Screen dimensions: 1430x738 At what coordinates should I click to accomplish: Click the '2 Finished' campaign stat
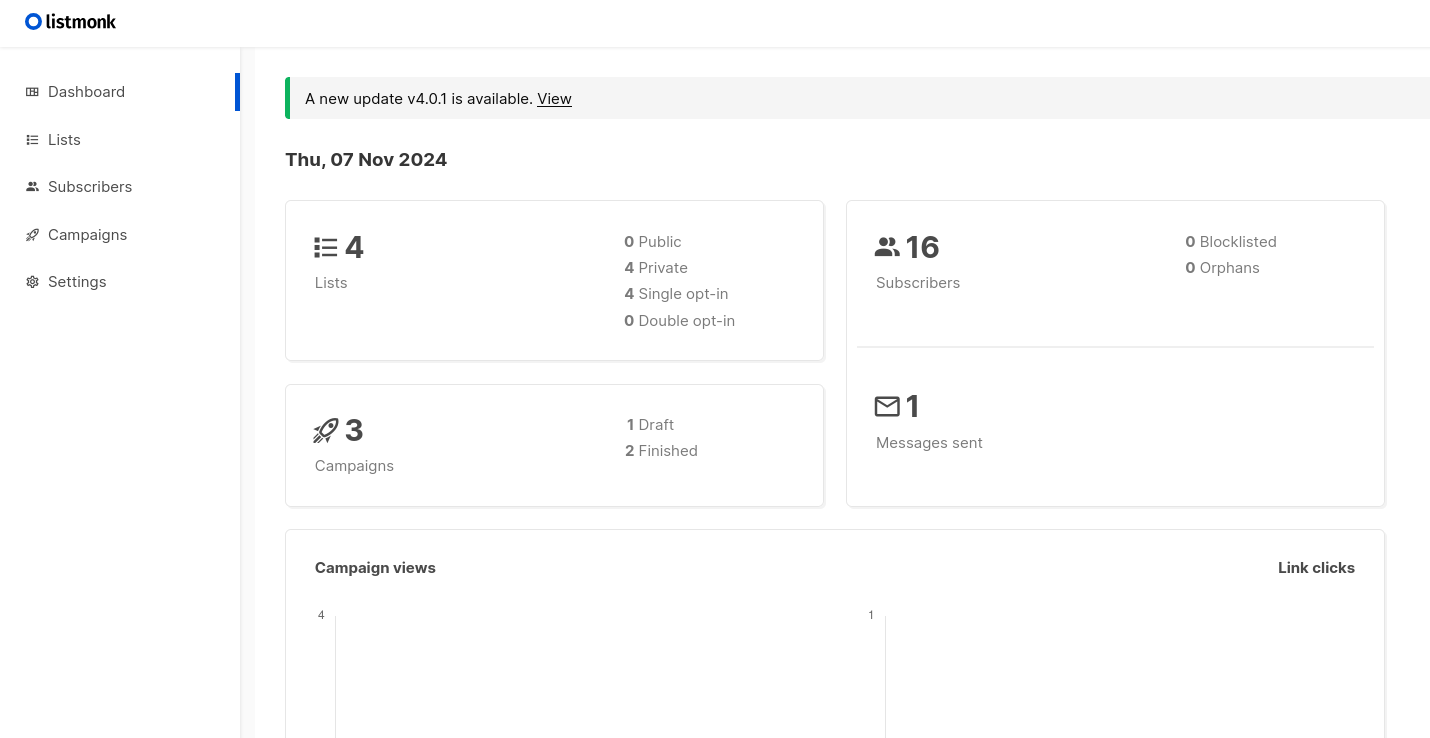661,451
